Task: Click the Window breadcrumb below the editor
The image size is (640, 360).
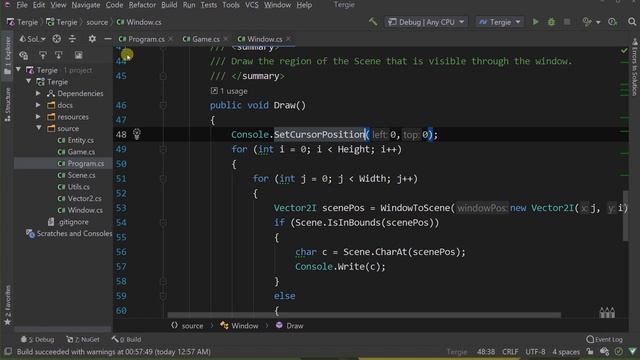Action: pyautogui.click(x=239, y=326)
